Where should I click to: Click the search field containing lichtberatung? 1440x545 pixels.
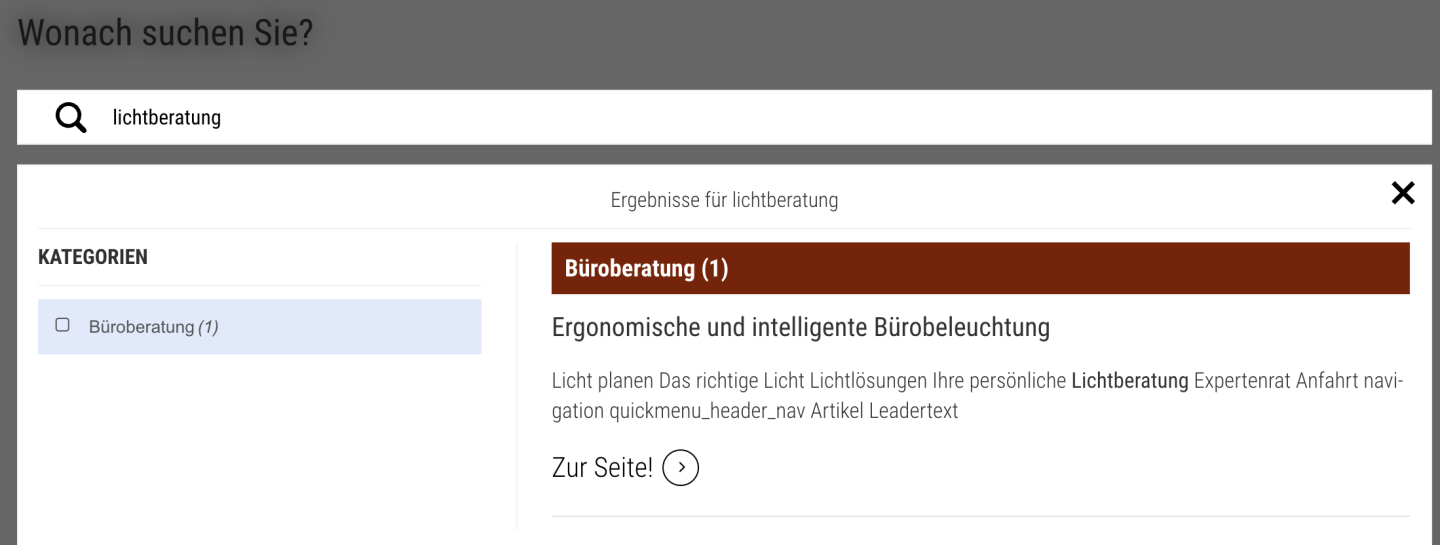700,118
